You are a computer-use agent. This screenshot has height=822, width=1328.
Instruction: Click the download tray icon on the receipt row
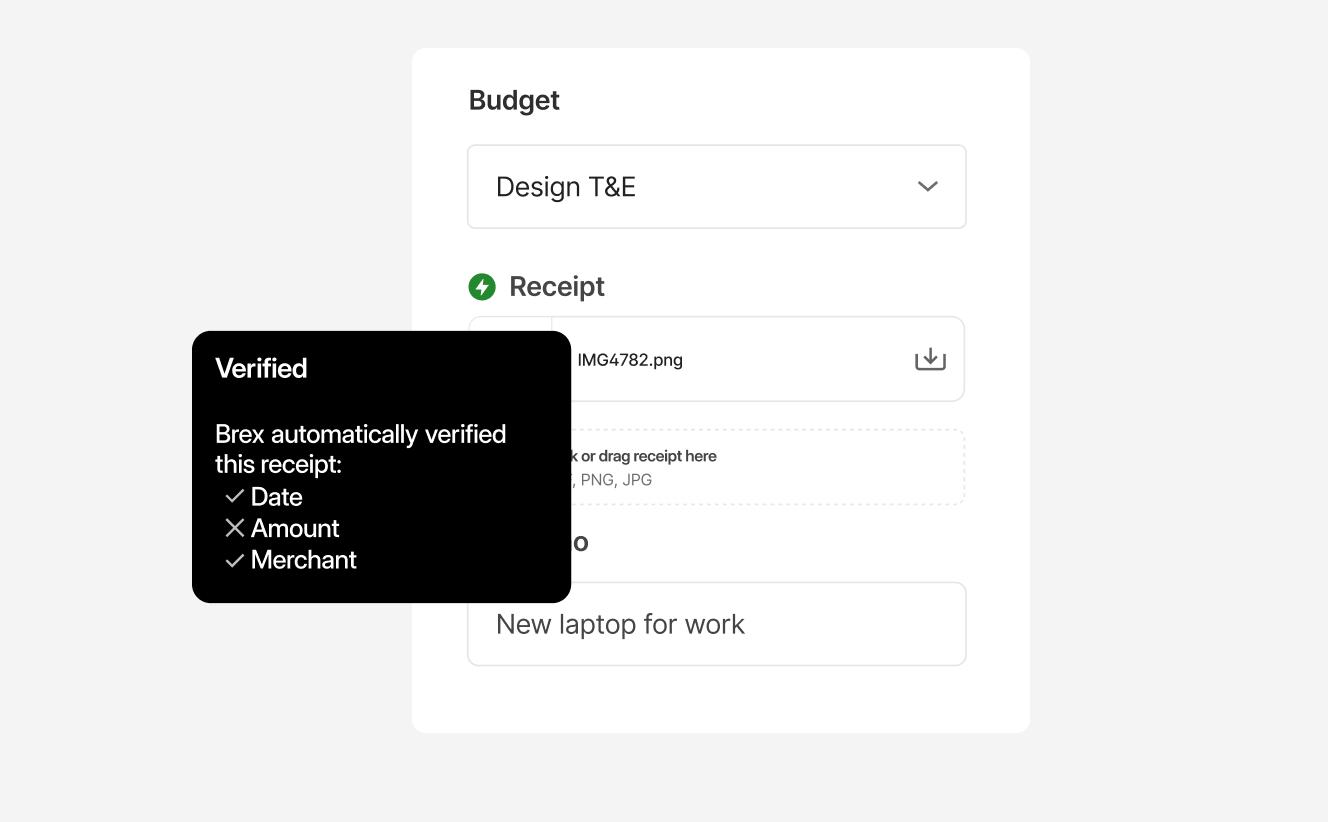pos(930,357)
